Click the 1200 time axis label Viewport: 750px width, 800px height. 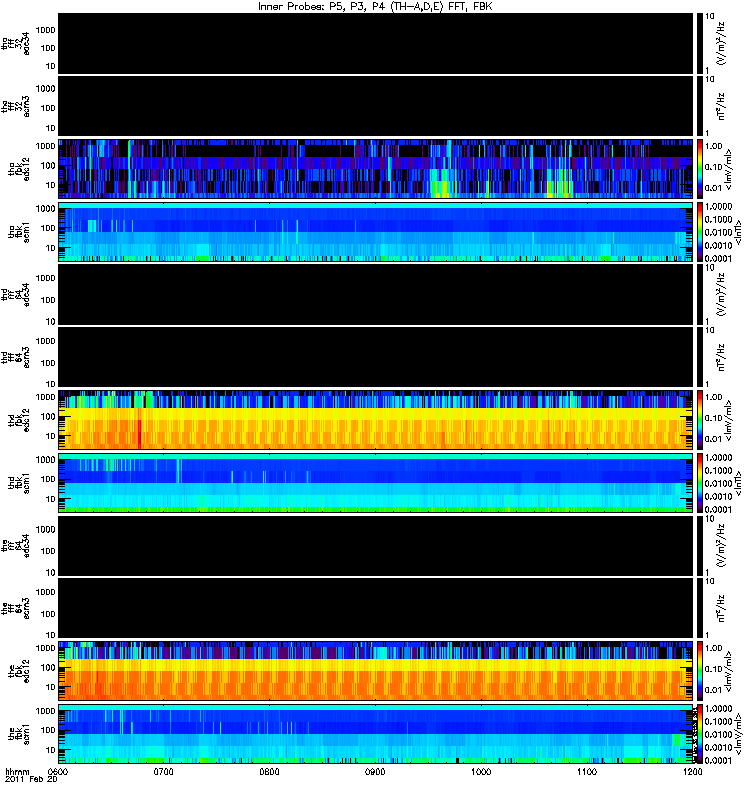coord(692,771)
